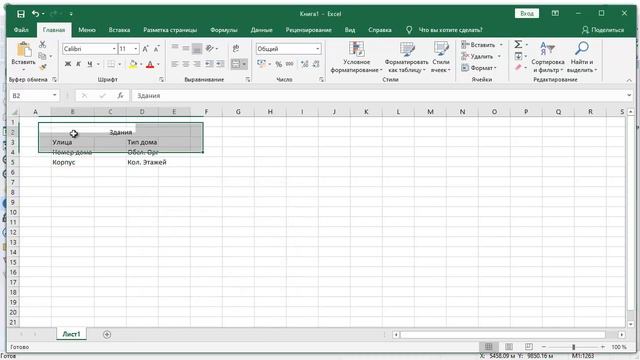Click the text orientation icon
Viewport: 640px width, 360px height.
coord(209,49)
